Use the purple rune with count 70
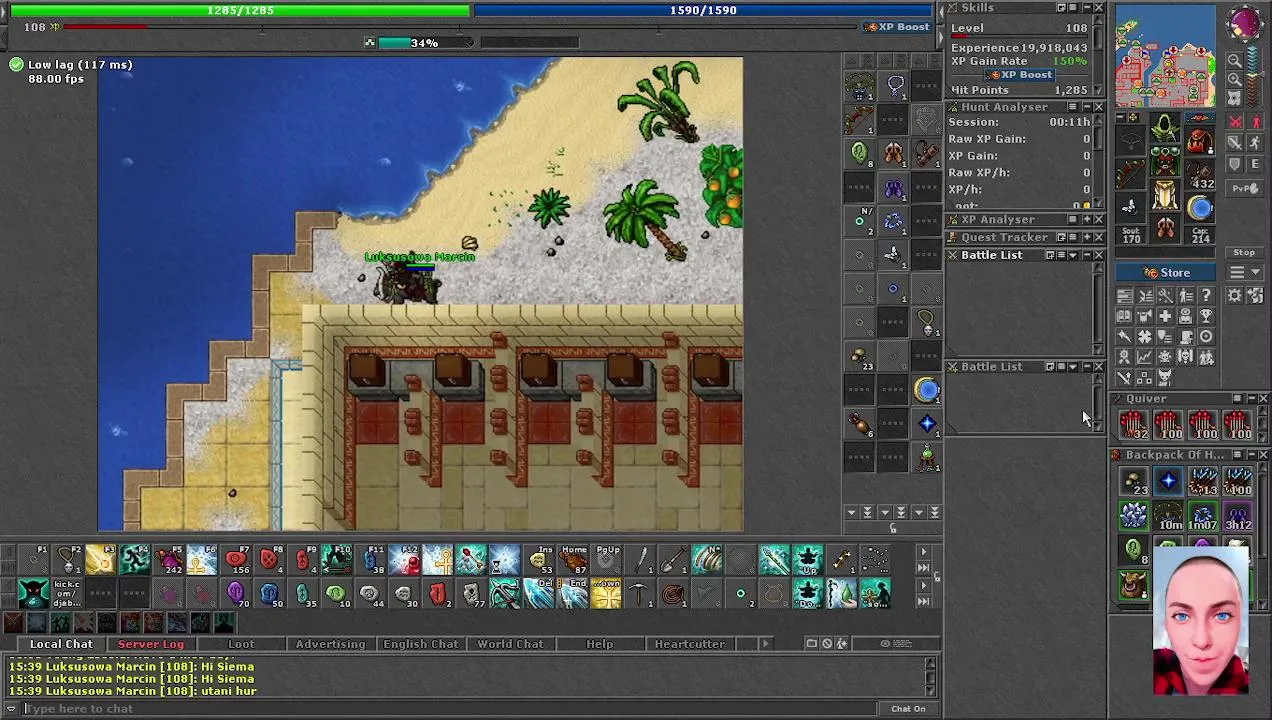The width and height of the screenshot is (1272, 720). (238, 596)
